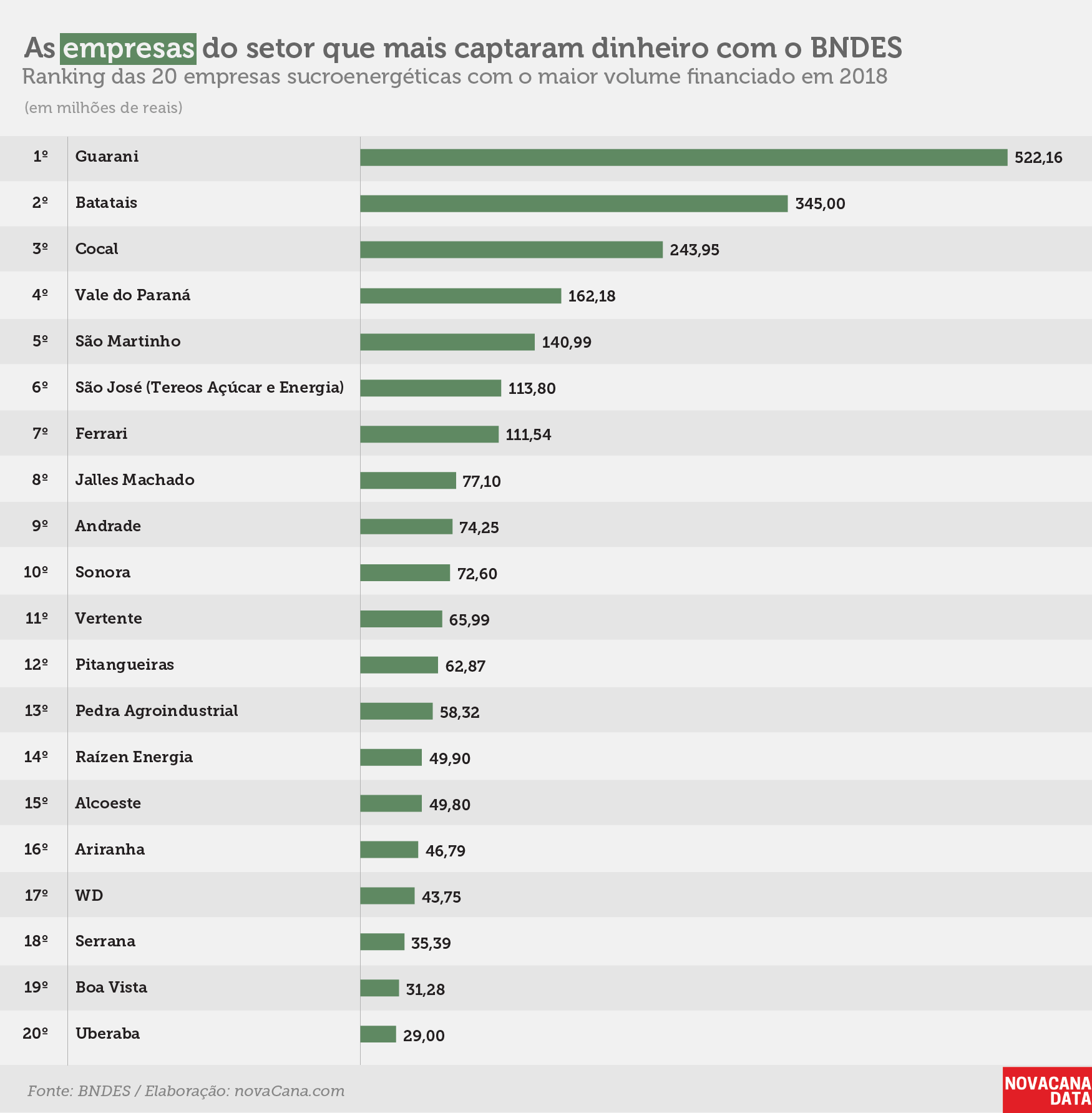Click the value "522,16"
This screenshot has height=1113, width=1092.
[x=1038, y=158]
